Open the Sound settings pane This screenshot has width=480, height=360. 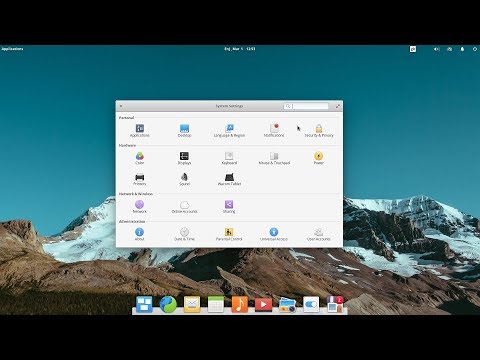(184, 179)
